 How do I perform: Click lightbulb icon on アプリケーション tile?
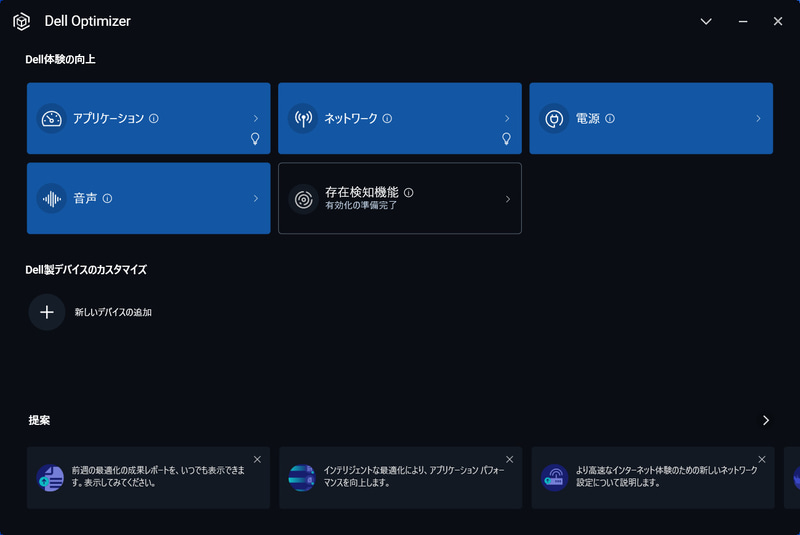tap(255, 139)
